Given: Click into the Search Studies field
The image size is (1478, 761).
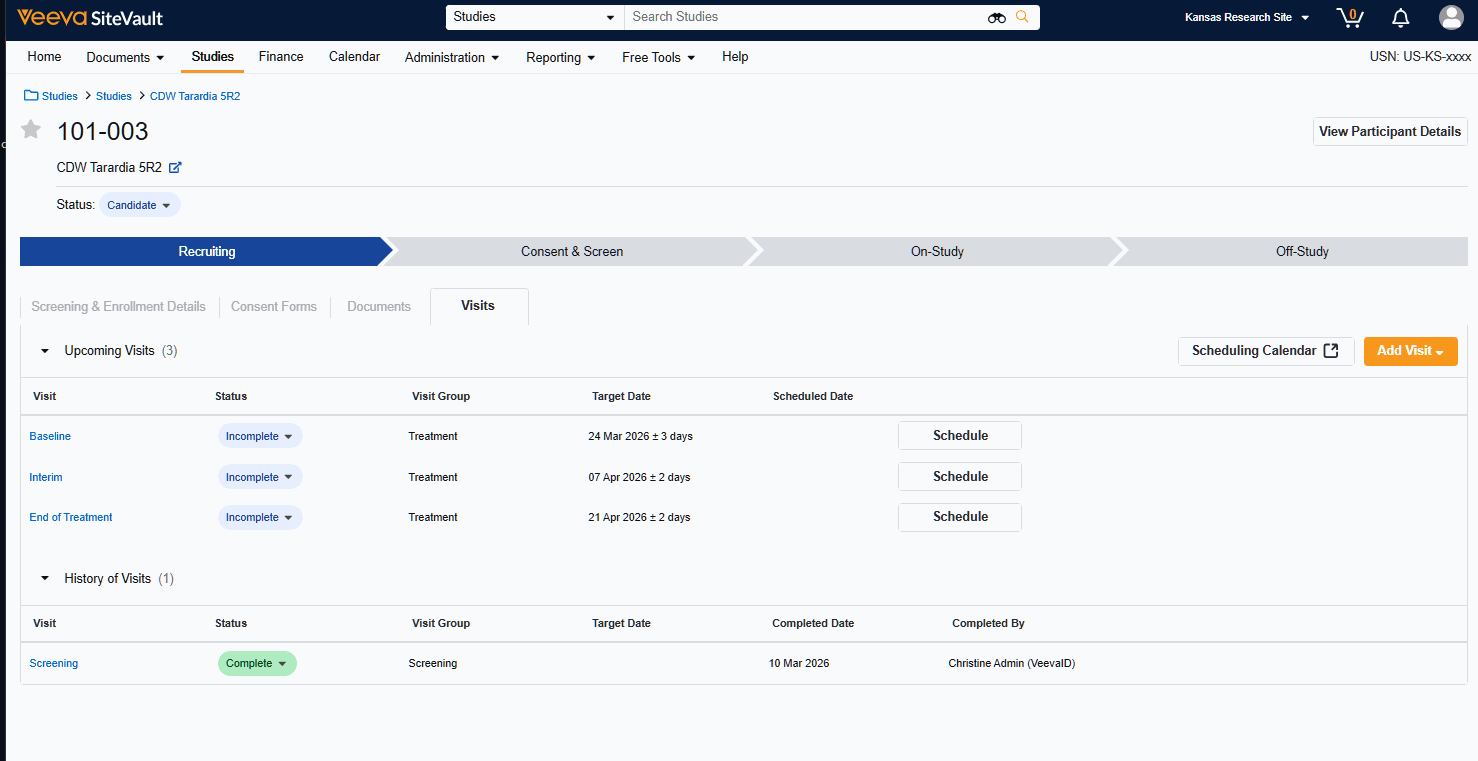Looking at the screenshot, I should click(x=800, y=17).
